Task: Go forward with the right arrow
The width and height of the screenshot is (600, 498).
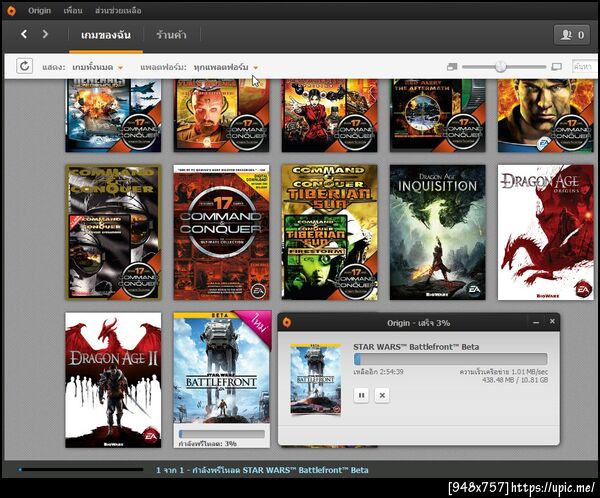Action: click(x=45, y=34)
